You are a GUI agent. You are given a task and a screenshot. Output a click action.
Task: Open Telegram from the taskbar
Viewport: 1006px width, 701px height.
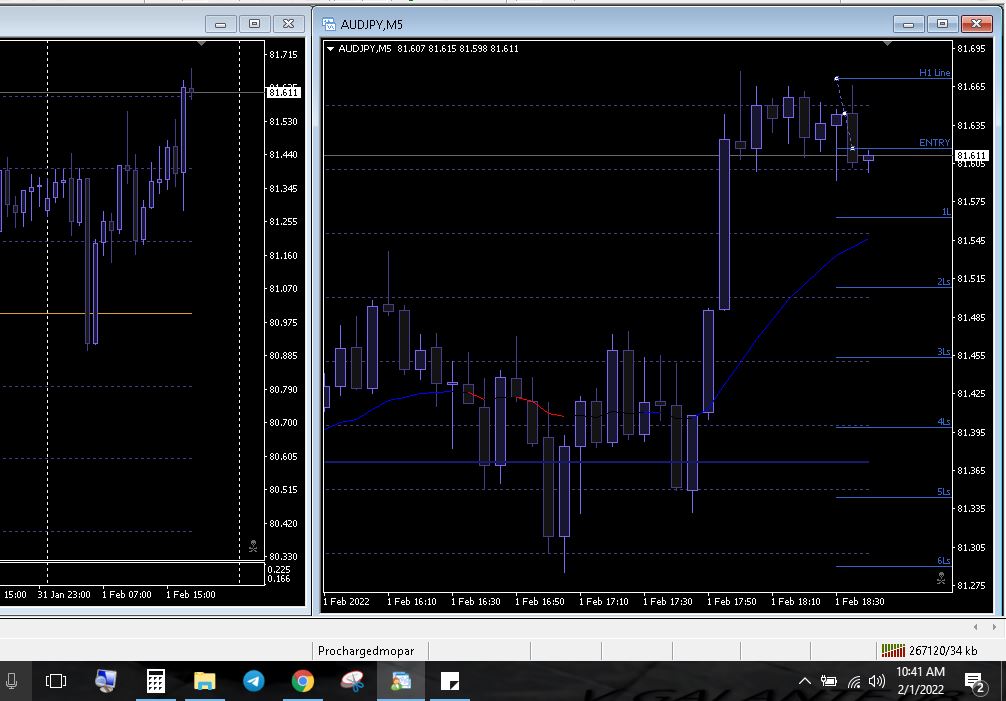point(254,681)
